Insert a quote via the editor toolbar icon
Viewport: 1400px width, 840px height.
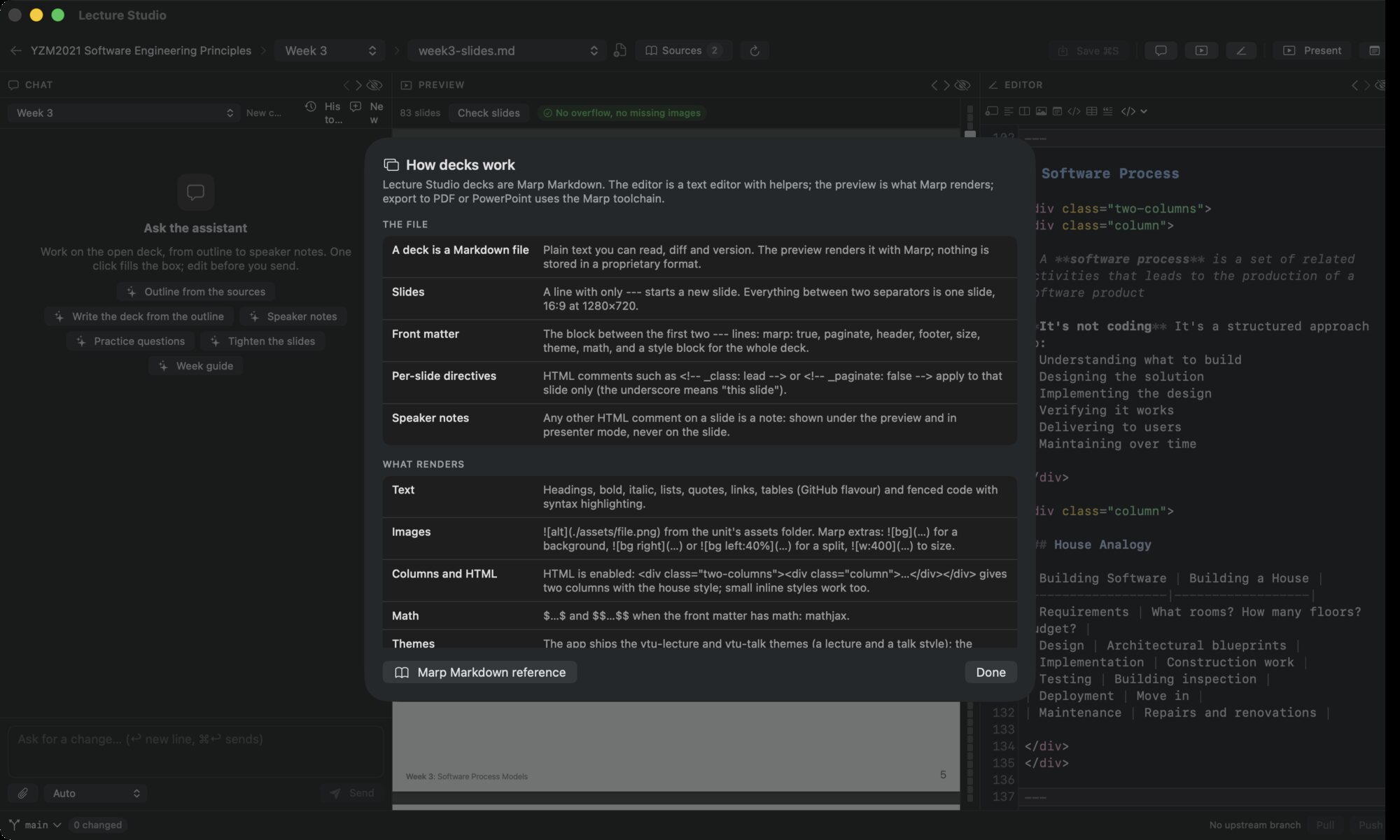click(x=1107, y=111)
